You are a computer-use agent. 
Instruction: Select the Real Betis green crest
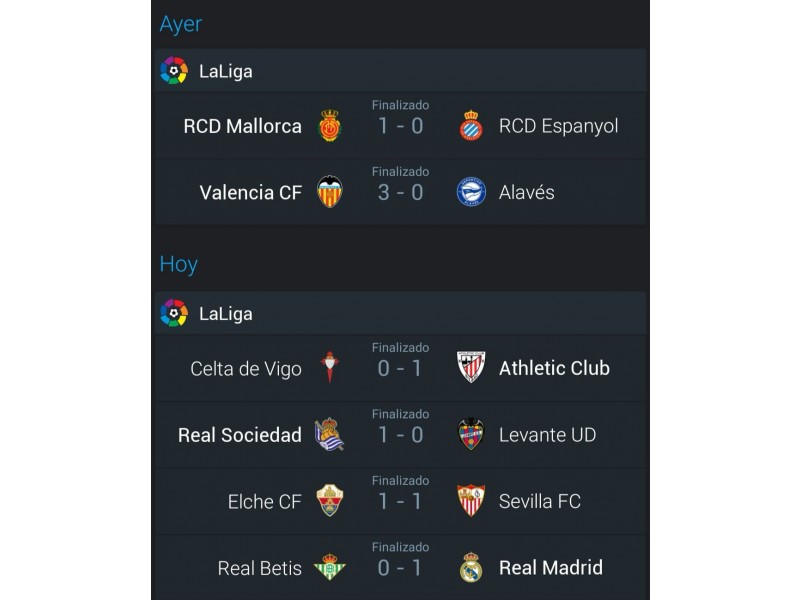330,567
